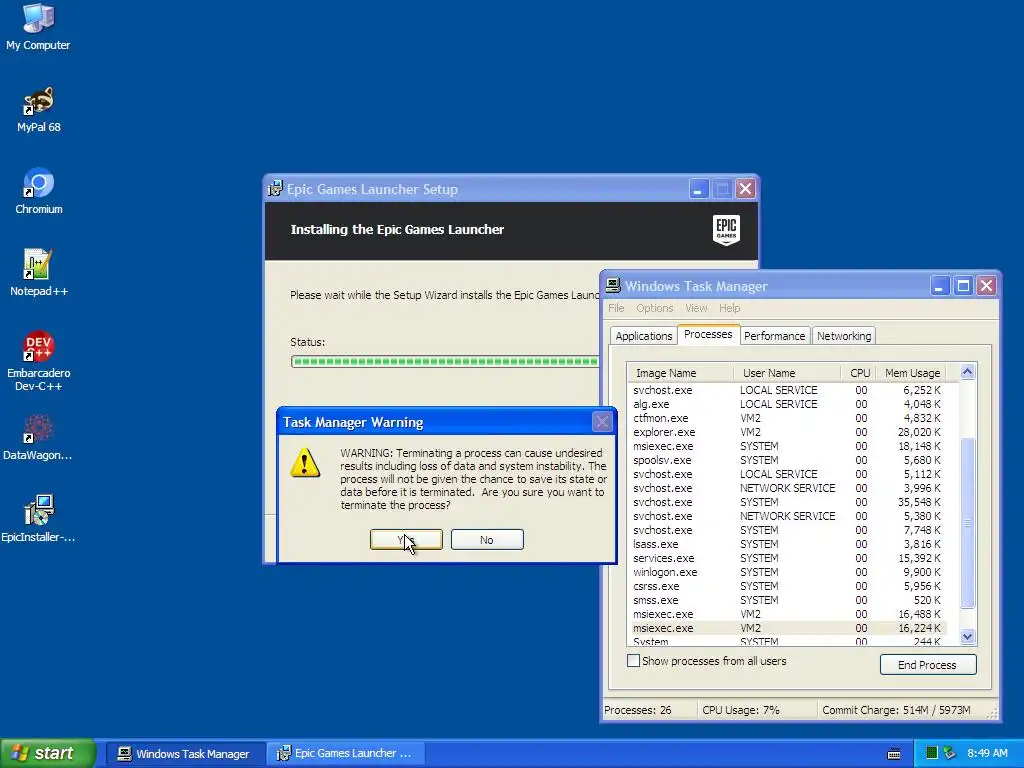Screen dimensions: 1024x768
Task: Click the warning triangle icon in the dialog
Action: point(305,463)
